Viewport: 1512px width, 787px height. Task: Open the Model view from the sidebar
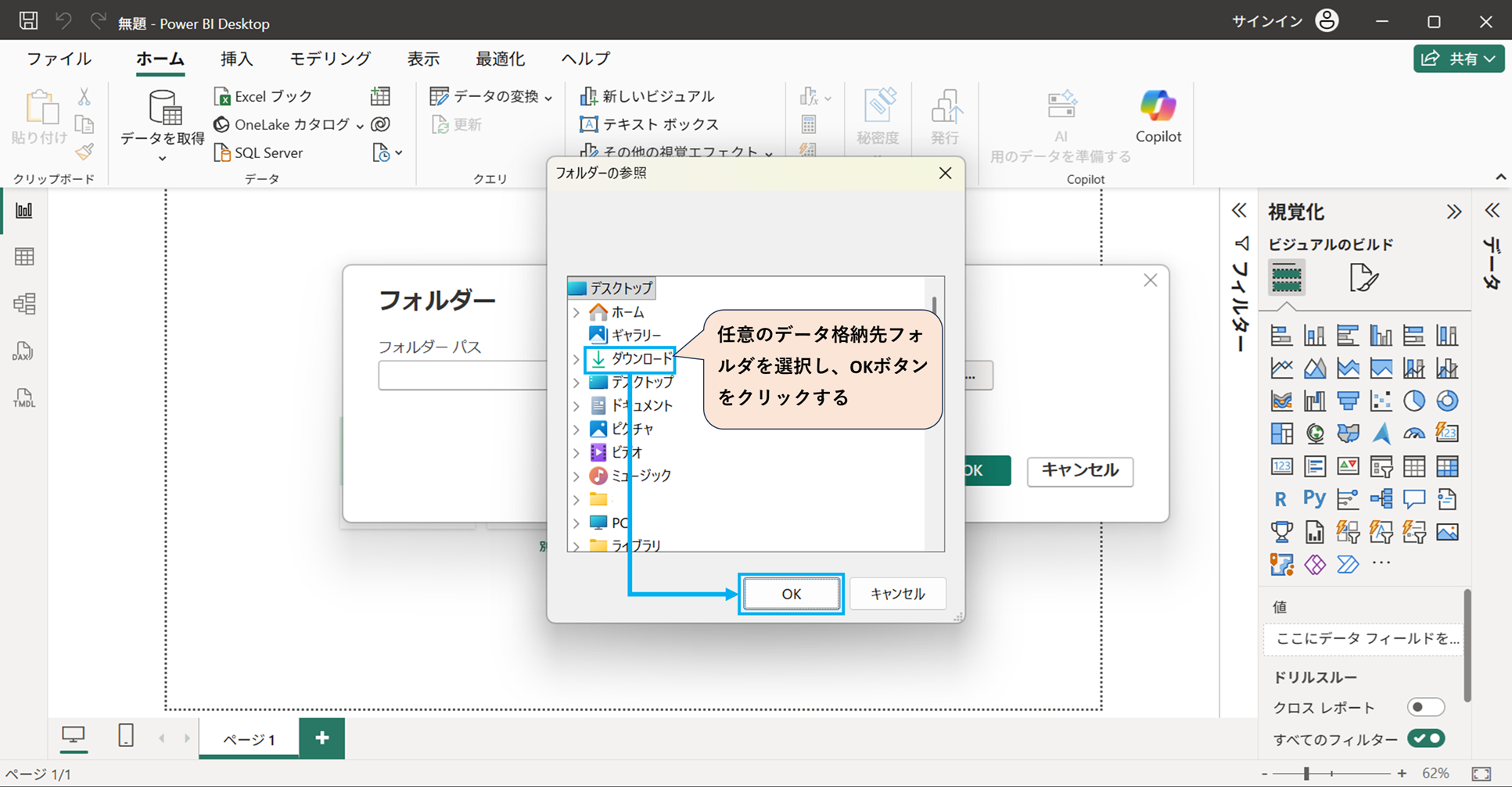pyautogui.click(x=23, y=304)
